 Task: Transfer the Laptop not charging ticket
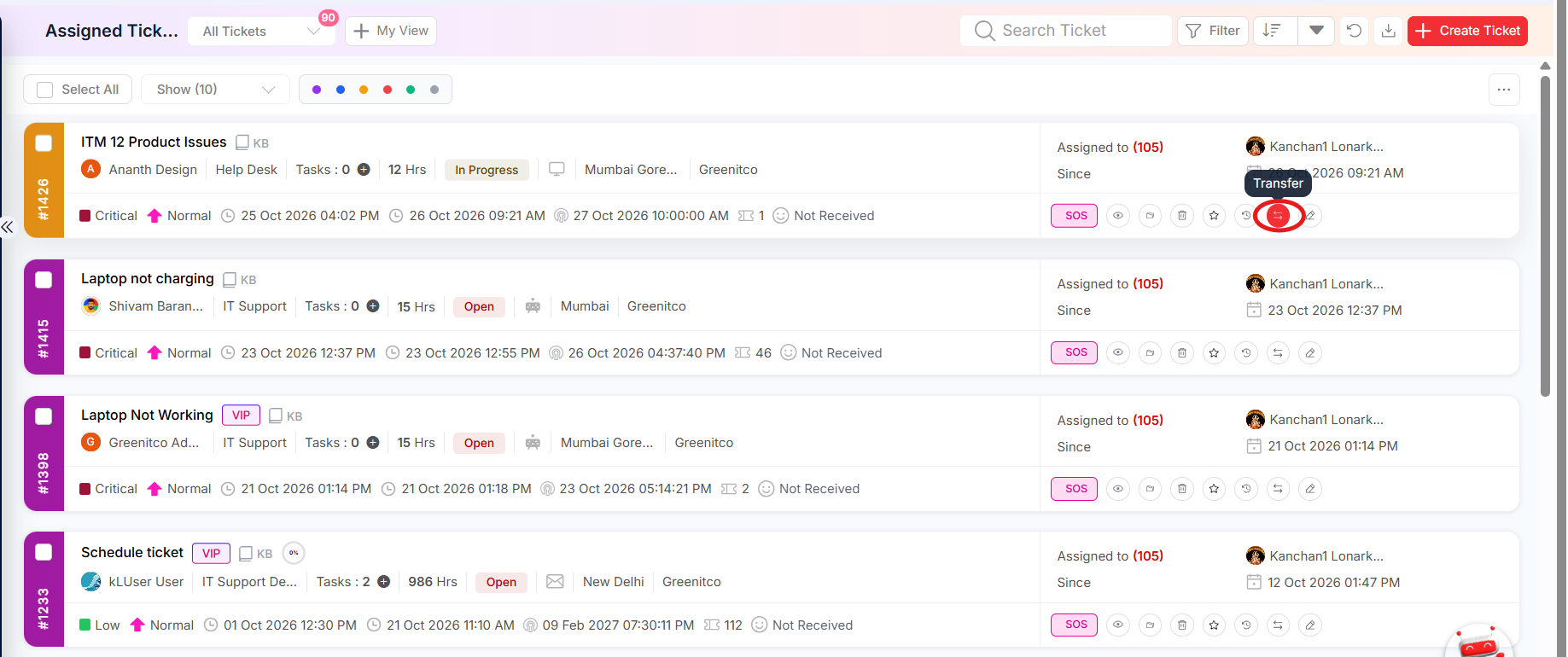click(x=1278, y=352)
